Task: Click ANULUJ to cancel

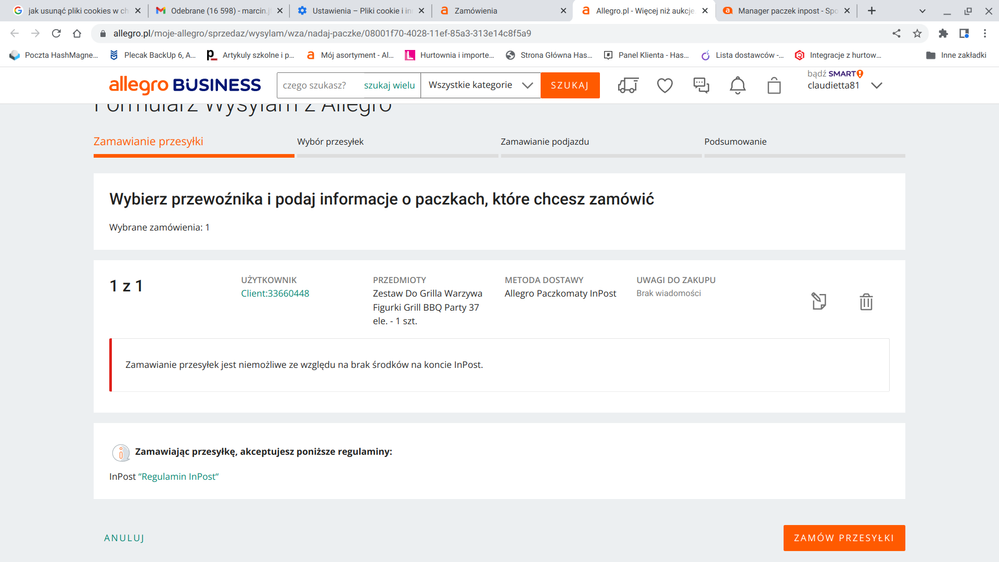Action: coord(124,538)
